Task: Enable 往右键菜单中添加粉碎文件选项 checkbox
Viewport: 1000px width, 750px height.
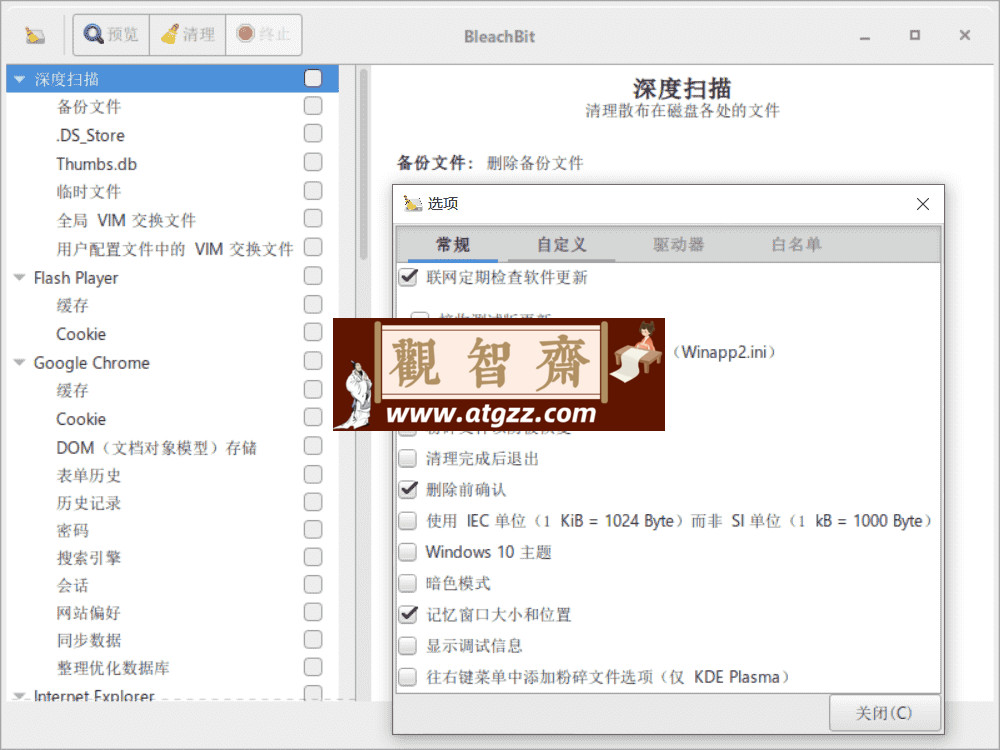Action: tap(408, 677)
